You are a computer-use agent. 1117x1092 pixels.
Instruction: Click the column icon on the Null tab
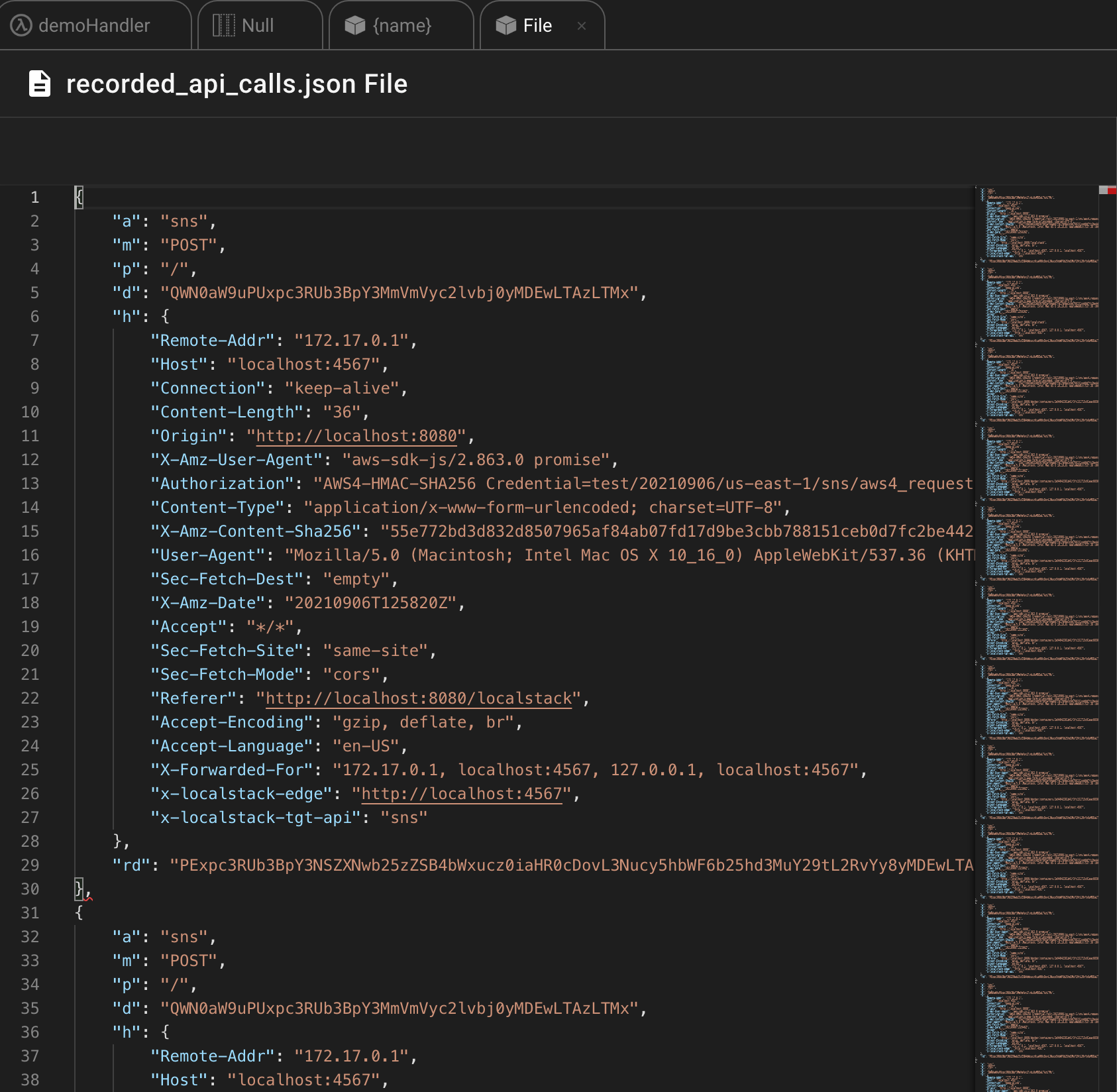tap(223, 25)
